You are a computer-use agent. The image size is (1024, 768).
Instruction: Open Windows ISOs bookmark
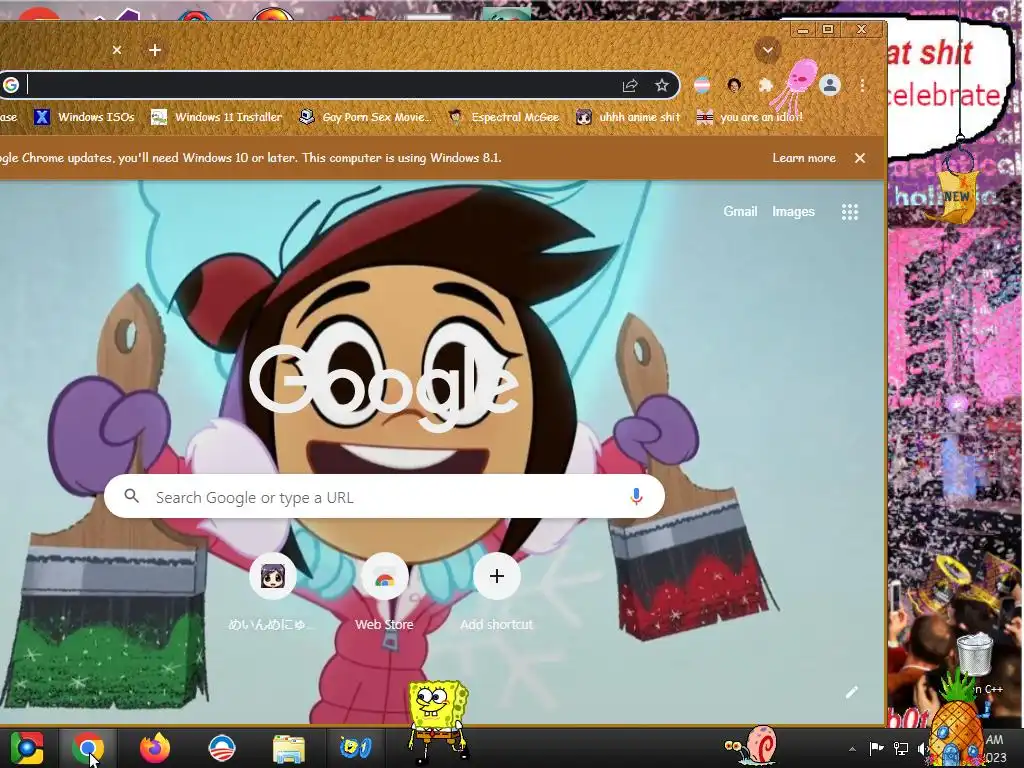point(84,117)
